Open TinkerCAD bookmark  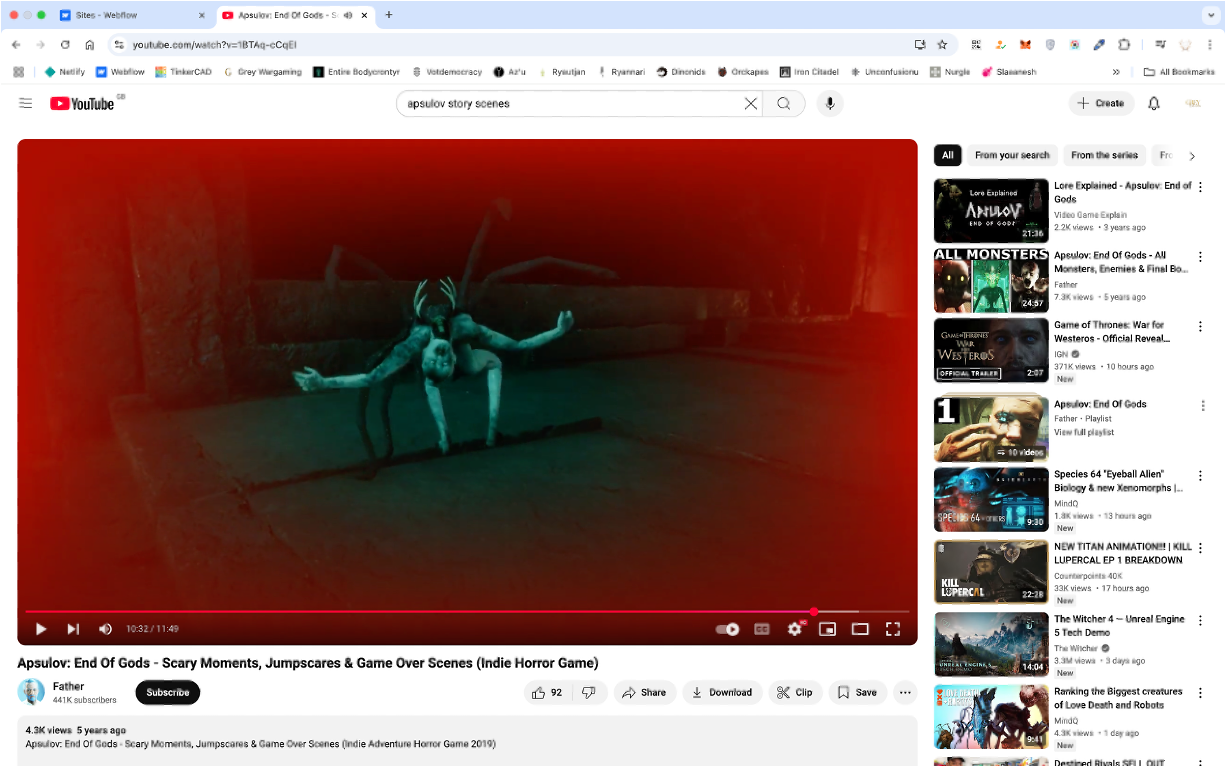coord(183,72)
